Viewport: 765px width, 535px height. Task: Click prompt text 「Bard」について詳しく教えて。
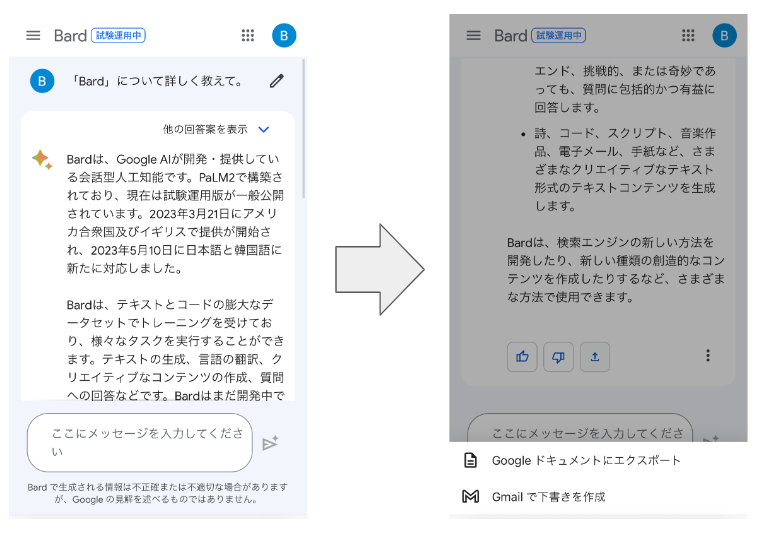click(x=156, y=81)
